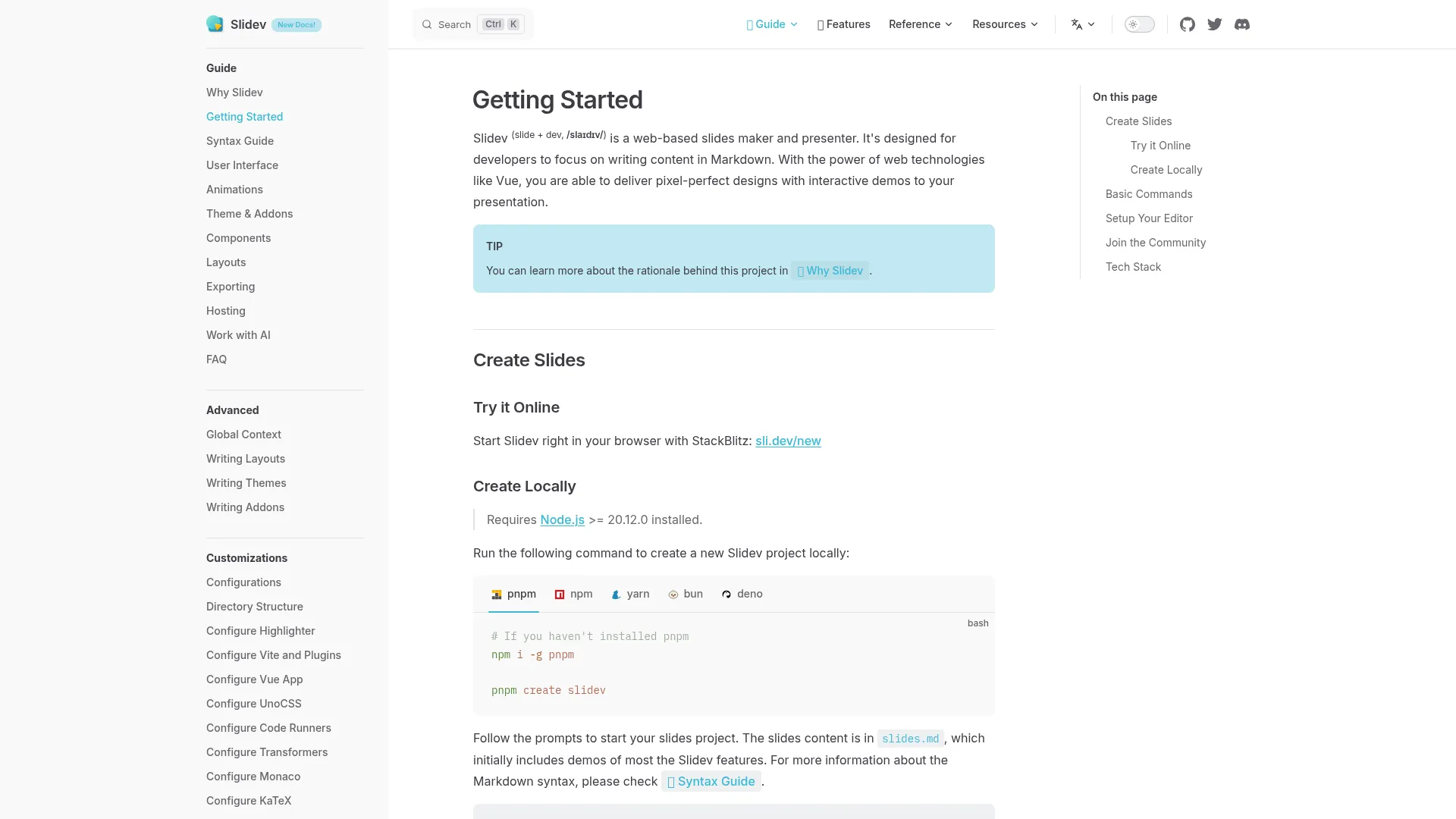Open the Discord icon link
This screenshot has height=819, width=1456.
(x=1242, y=24)
